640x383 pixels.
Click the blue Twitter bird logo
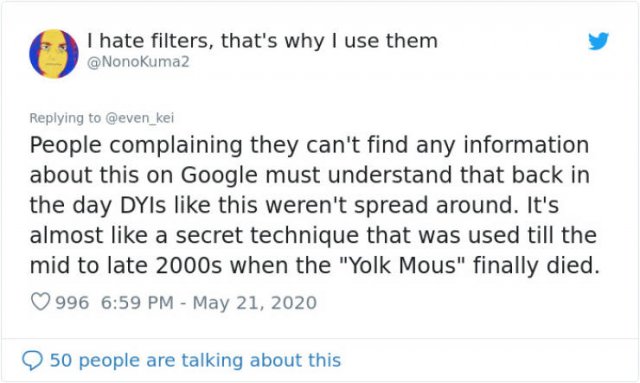pyautogui.click(x=598, y=41)
